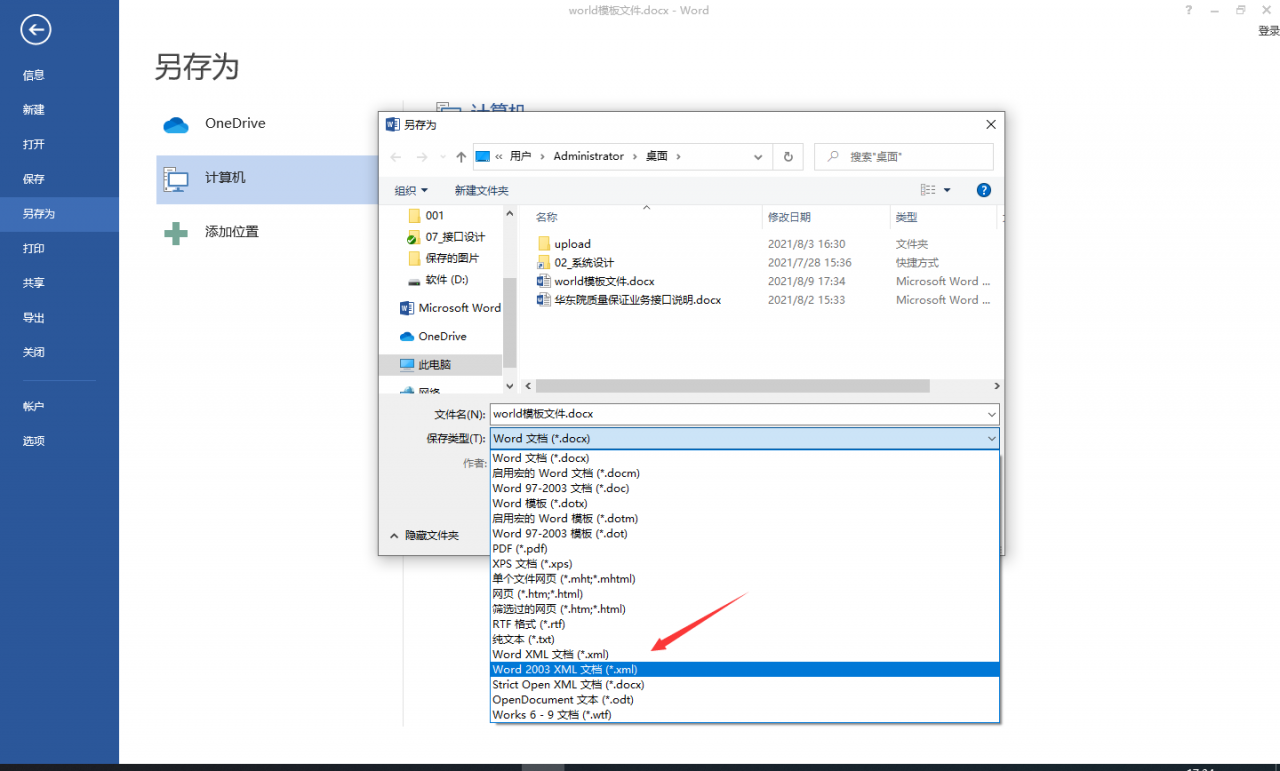This screenshot has height=771, width=1280.
Task: Open the 组织 dropdown menu
Action: [411, 190]
